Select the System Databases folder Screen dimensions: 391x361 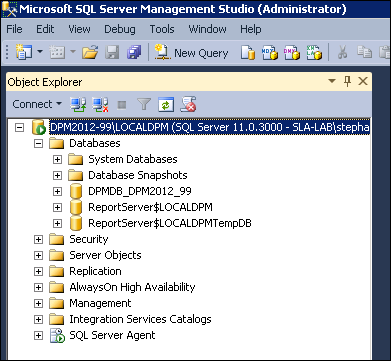(x=133, y=159)
